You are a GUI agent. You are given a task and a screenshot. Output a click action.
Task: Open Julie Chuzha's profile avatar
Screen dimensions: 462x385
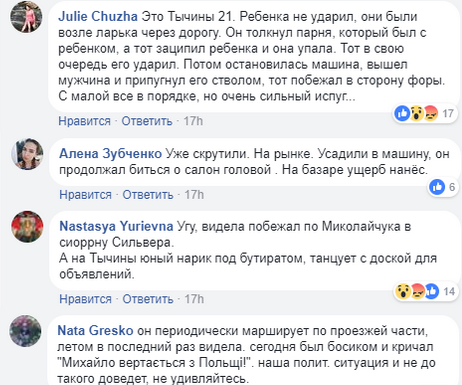tap(26, 17)
